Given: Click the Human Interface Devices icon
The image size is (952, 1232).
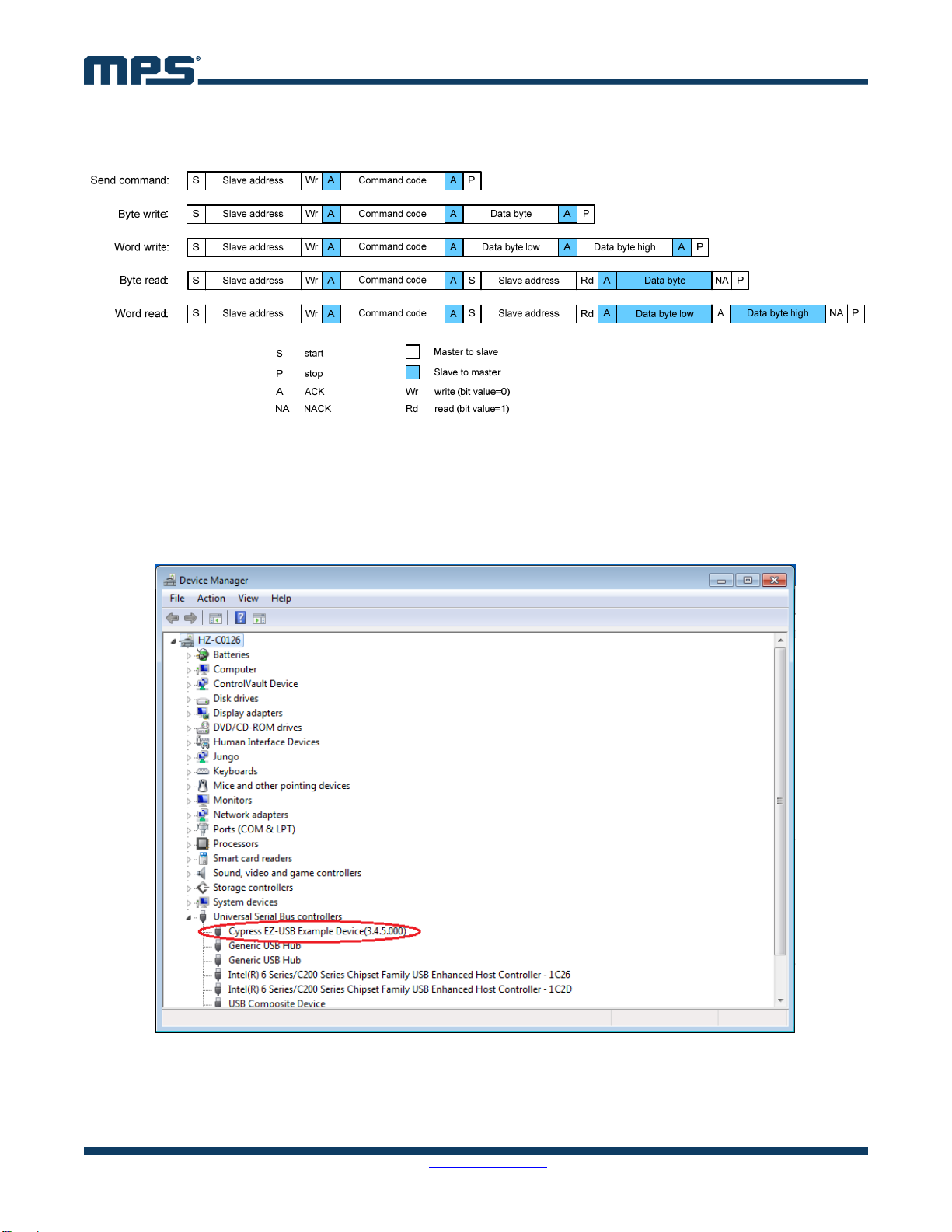Looking at the screenshot, I should click(203, 742).
